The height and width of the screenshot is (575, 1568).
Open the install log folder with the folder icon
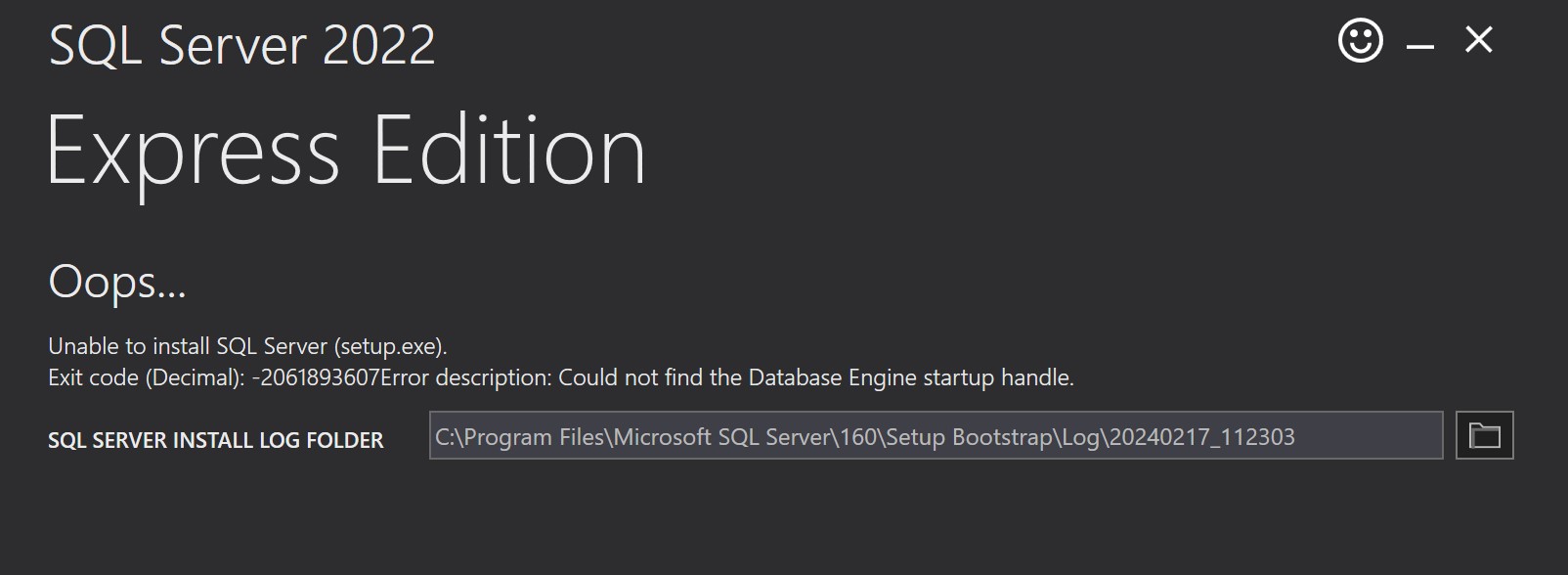(1484, 435)
